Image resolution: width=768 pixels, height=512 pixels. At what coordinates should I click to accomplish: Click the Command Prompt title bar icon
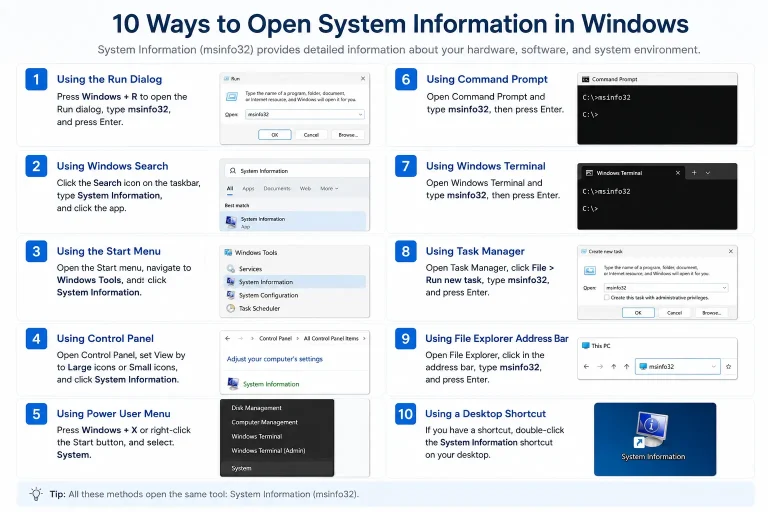tap(585, 79)
